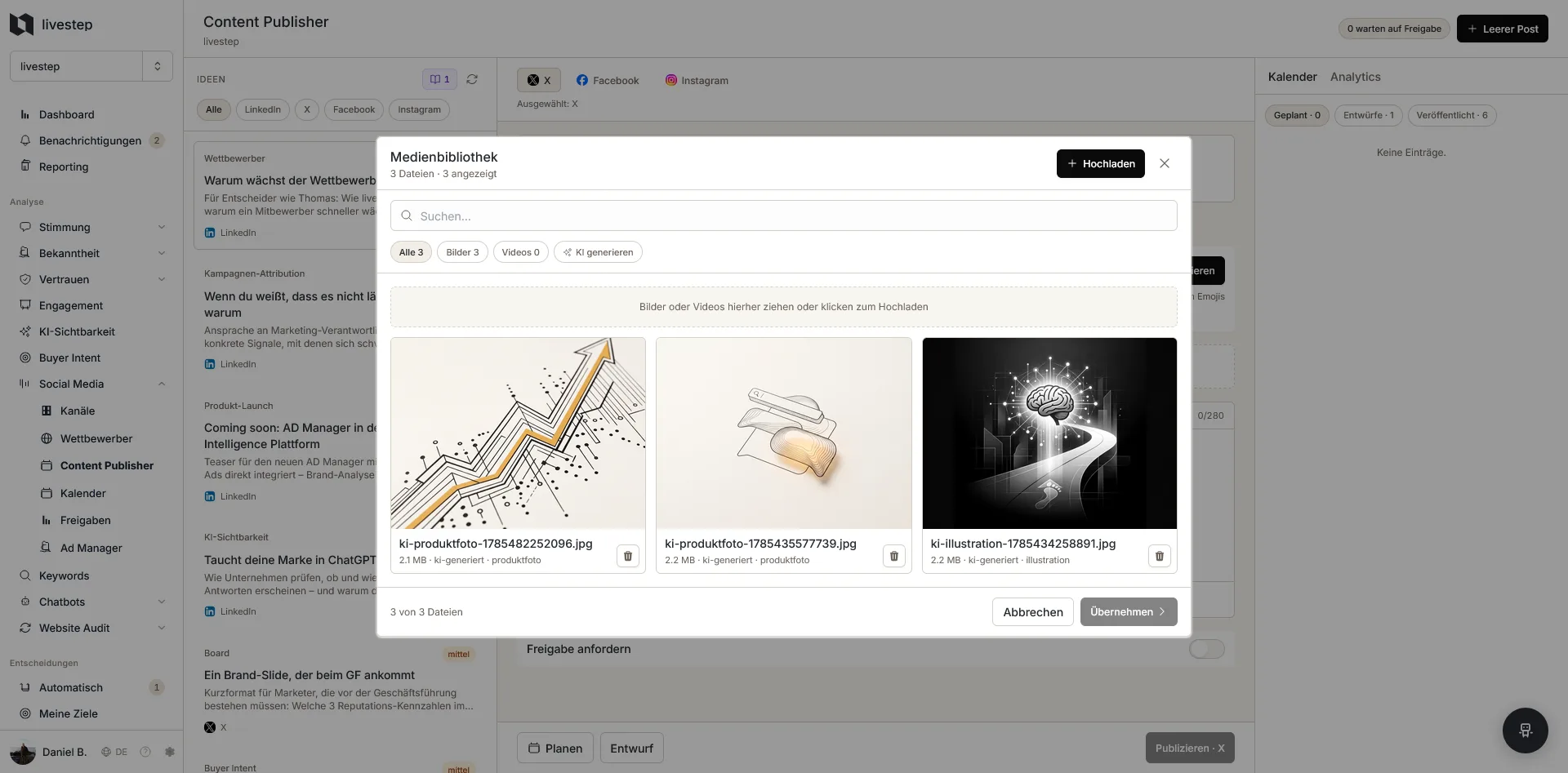The image size is (1568, 773).
Task: Click Abbrechen in media dialog
Action: 1032,611
